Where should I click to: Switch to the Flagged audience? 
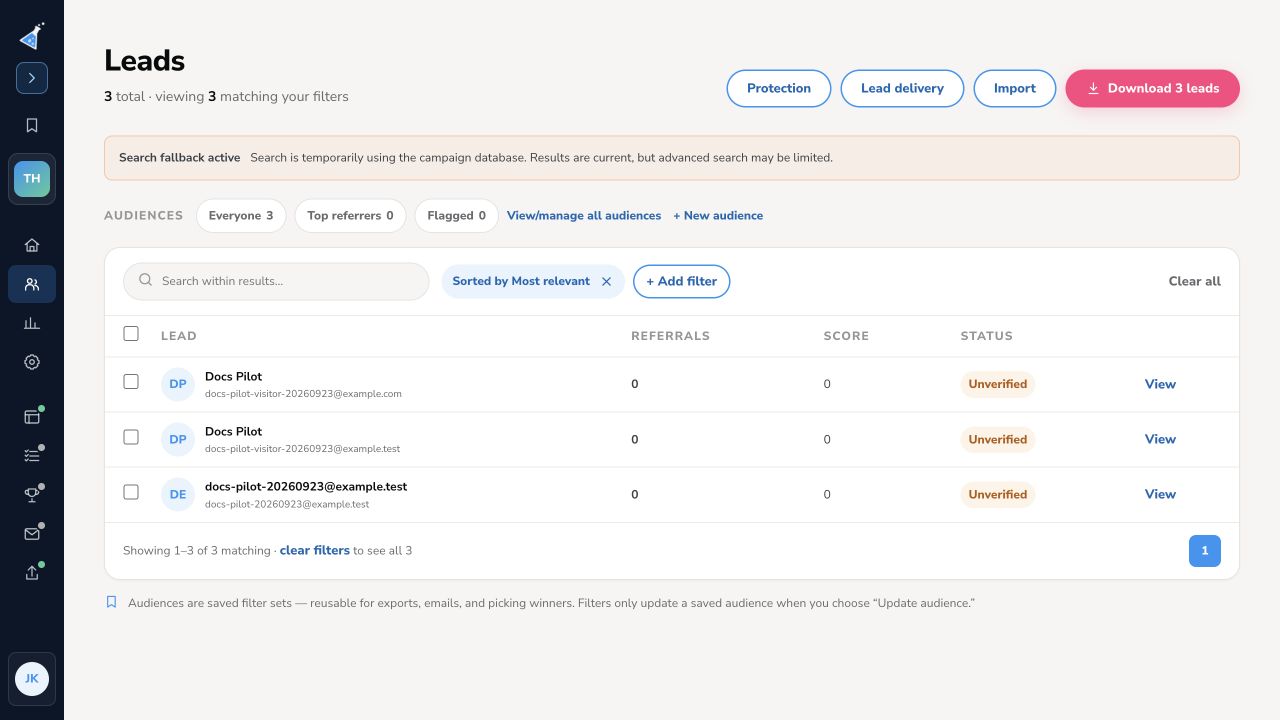[x=456, y=216]
